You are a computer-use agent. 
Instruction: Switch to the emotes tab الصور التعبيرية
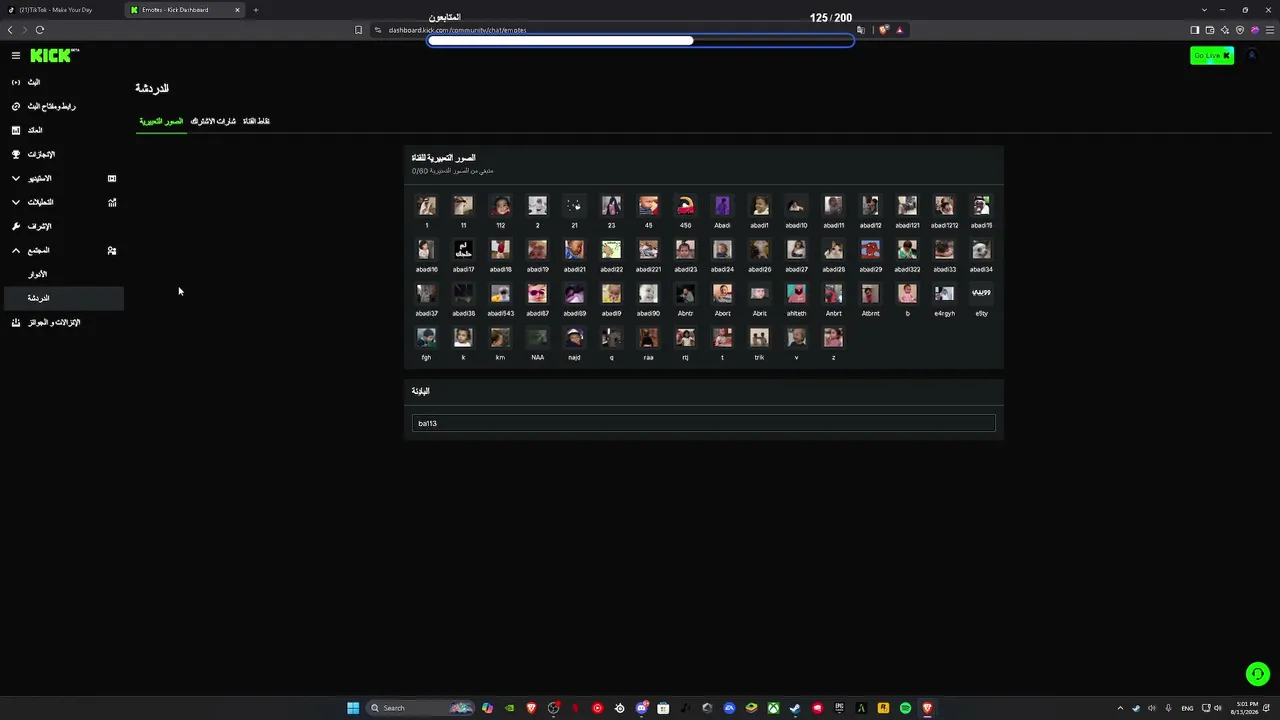point(161,121)
